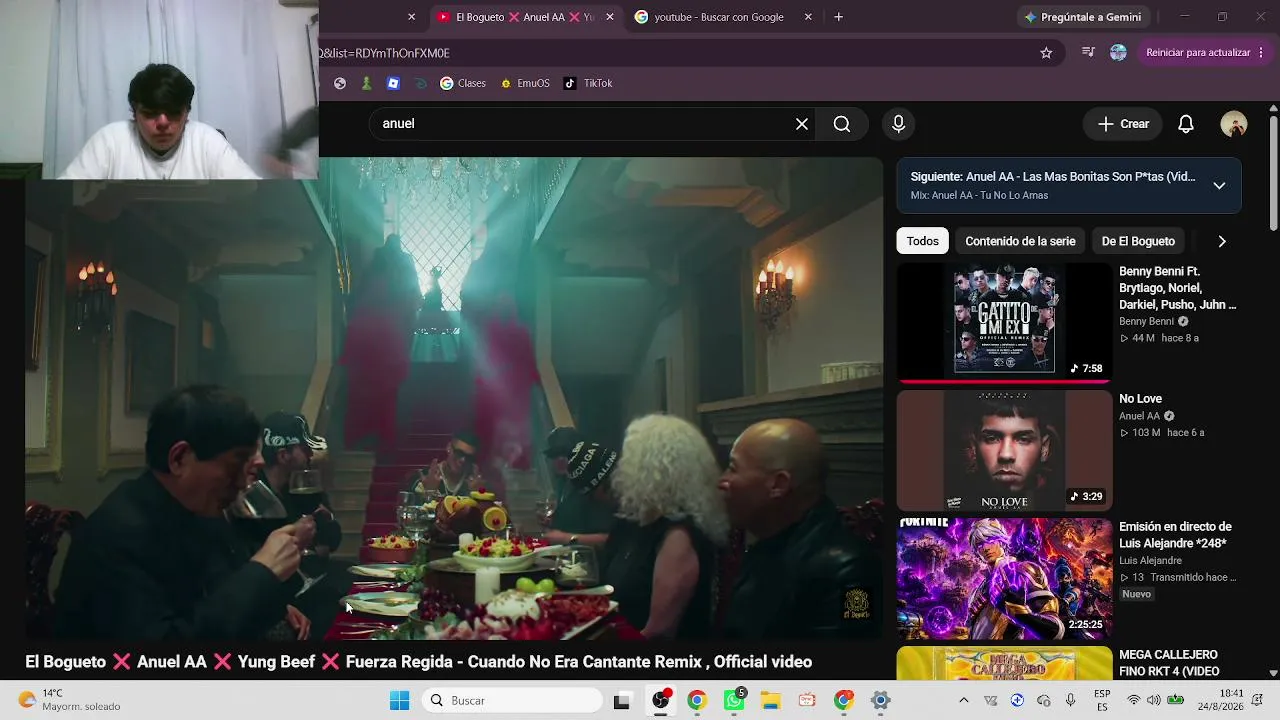Open Luis Alejandre live stream thumbnail
Screen dimensions: 1280x720
coord(1004,578)
